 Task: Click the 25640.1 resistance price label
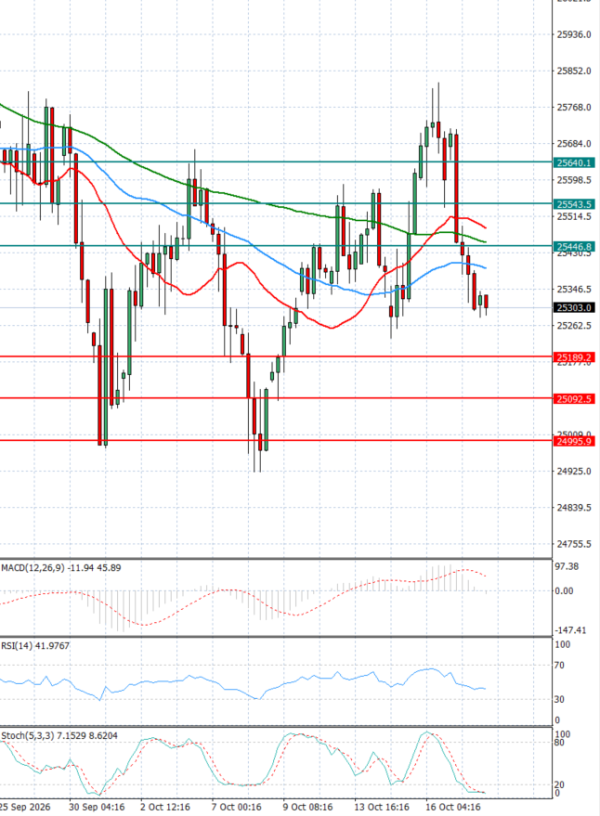(574, 163)
